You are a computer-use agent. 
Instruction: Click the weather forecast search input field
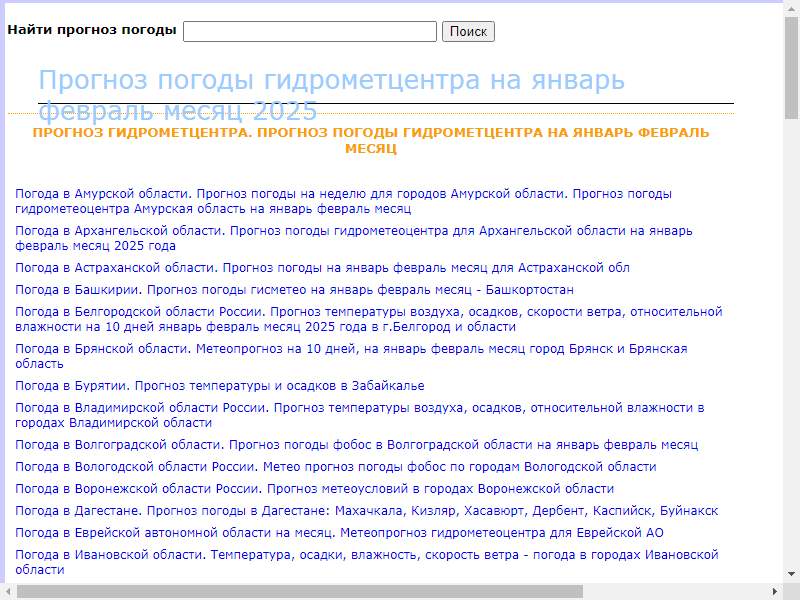(x=310, y=32)
